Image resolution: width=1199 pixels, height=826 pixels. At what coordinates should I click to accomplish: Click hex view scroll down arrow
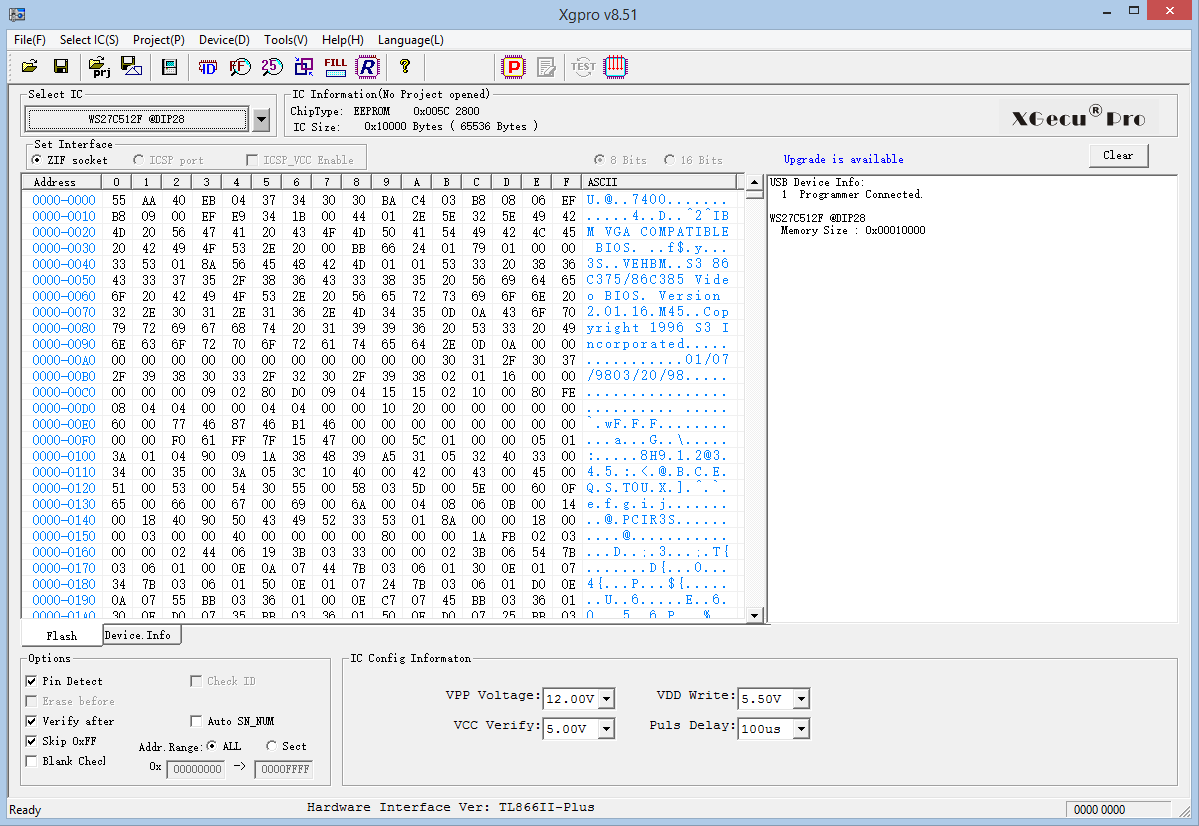click(754, 615)
